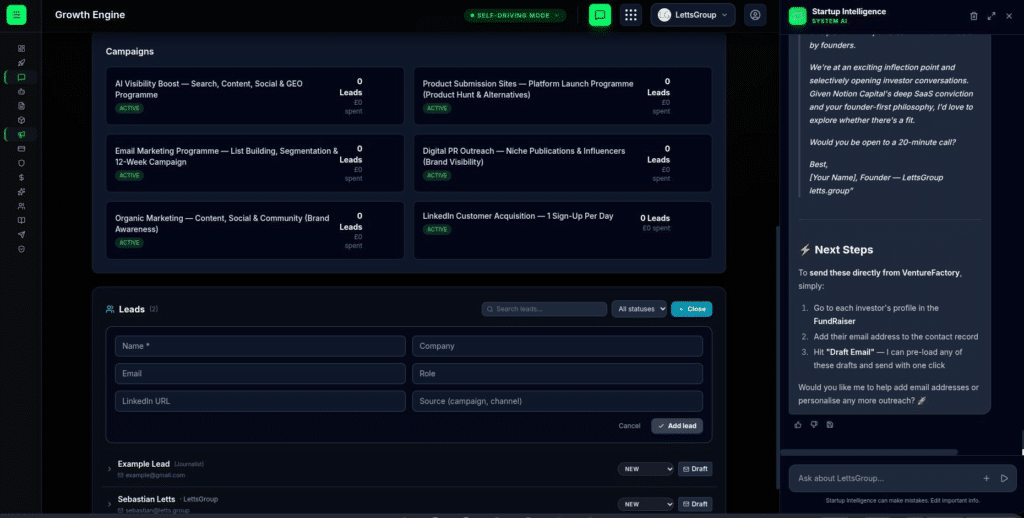Save the AI response with the save icon
This screenshot has width=1024, height=518.
coord(830,425)
